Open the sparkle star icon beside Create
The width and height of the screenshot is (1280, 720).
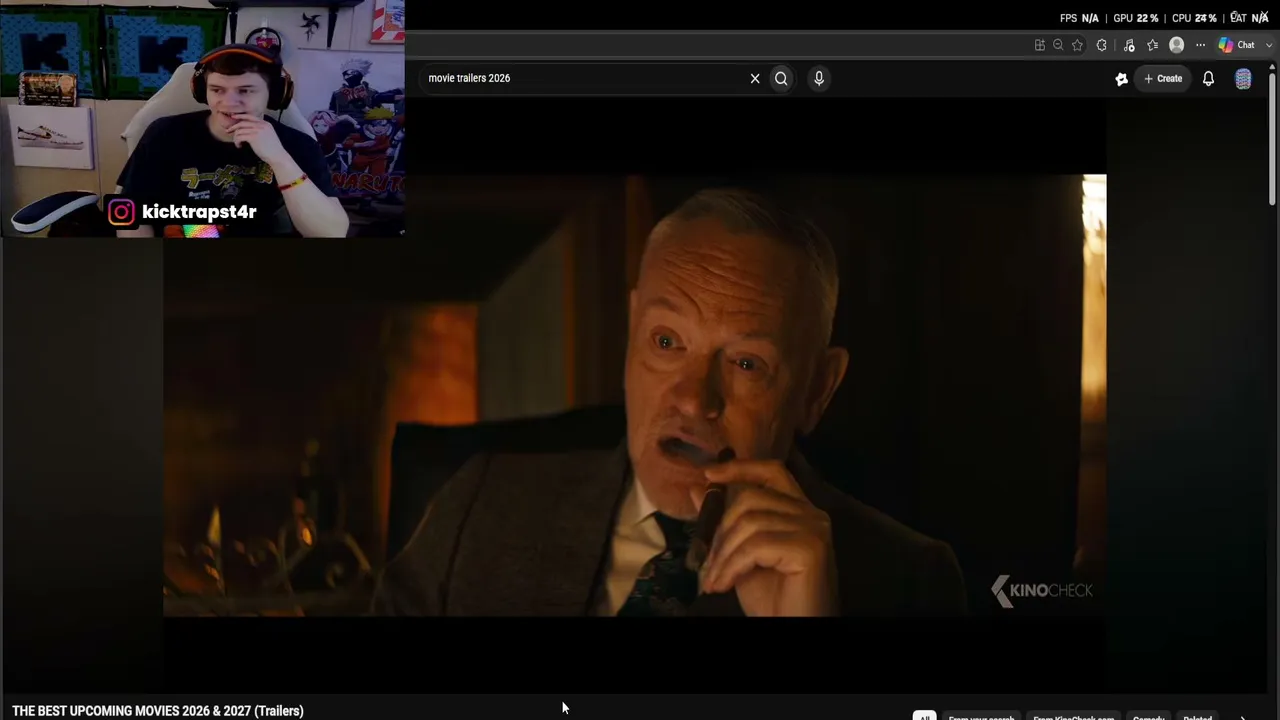point(1122,78)
